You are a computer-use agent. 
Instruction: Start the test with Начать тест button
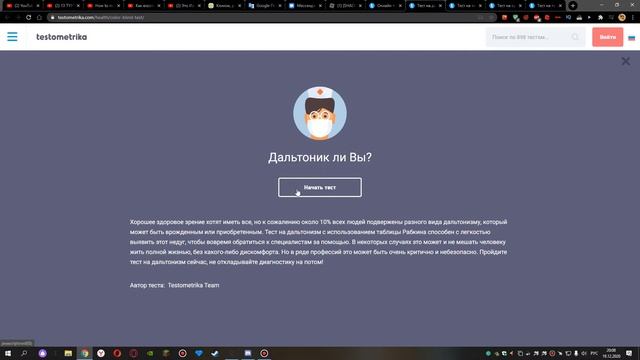tap(320, 187)
